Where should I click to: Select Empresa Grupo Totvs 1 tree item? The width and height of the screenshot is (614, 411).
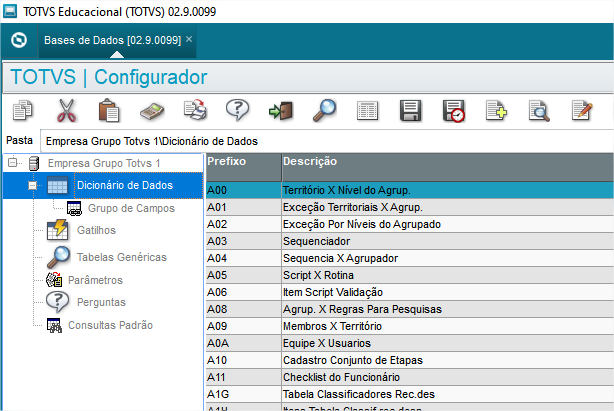(104, 163)
